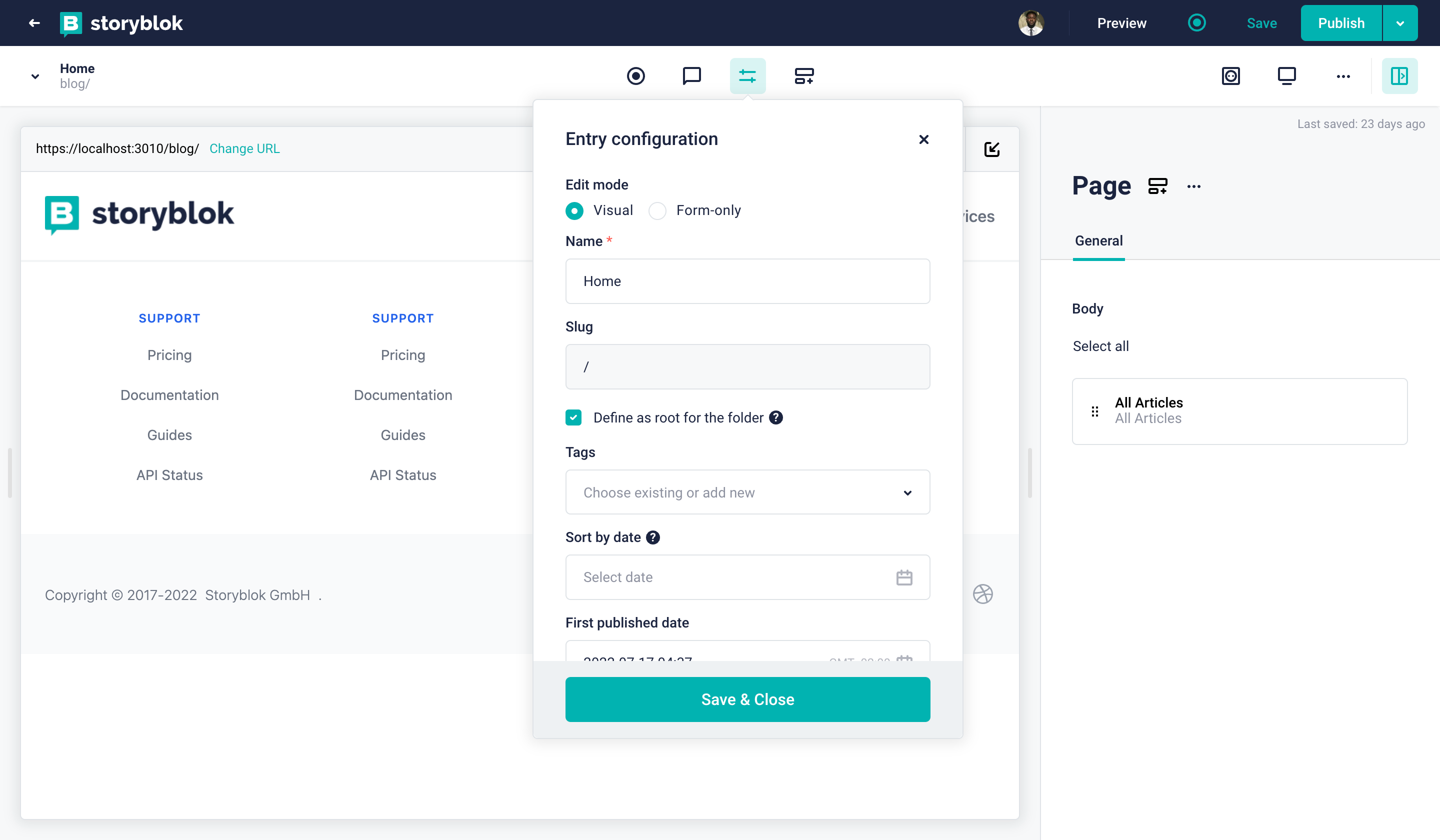Screen dimensions: 1440x840
Task: Expand the Home blog/ story chevron
Action: coord(35,76)
